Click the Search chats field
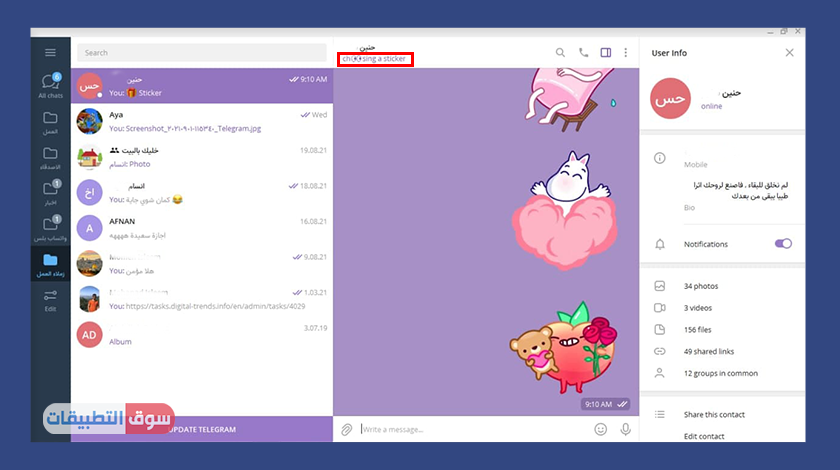This screenshot has height=470, width=840. [201, 53]
